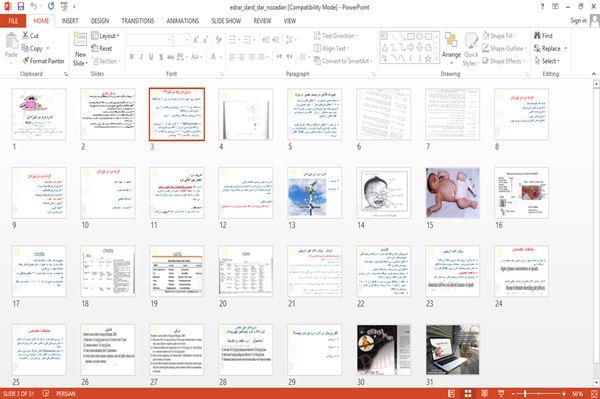Image resolution: width=600 pixels, height=399 pixels.
Task: Collapse the ribbon
Action: (593, 73)
